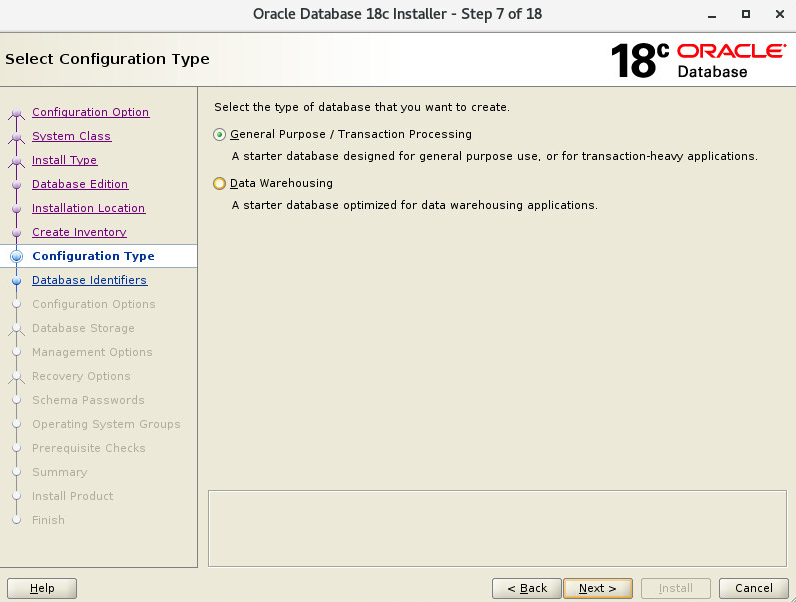The width and height of the screenshot is (796, 602).
Task: Select the Data Warehousing radio button
Action: coord(219,183)
